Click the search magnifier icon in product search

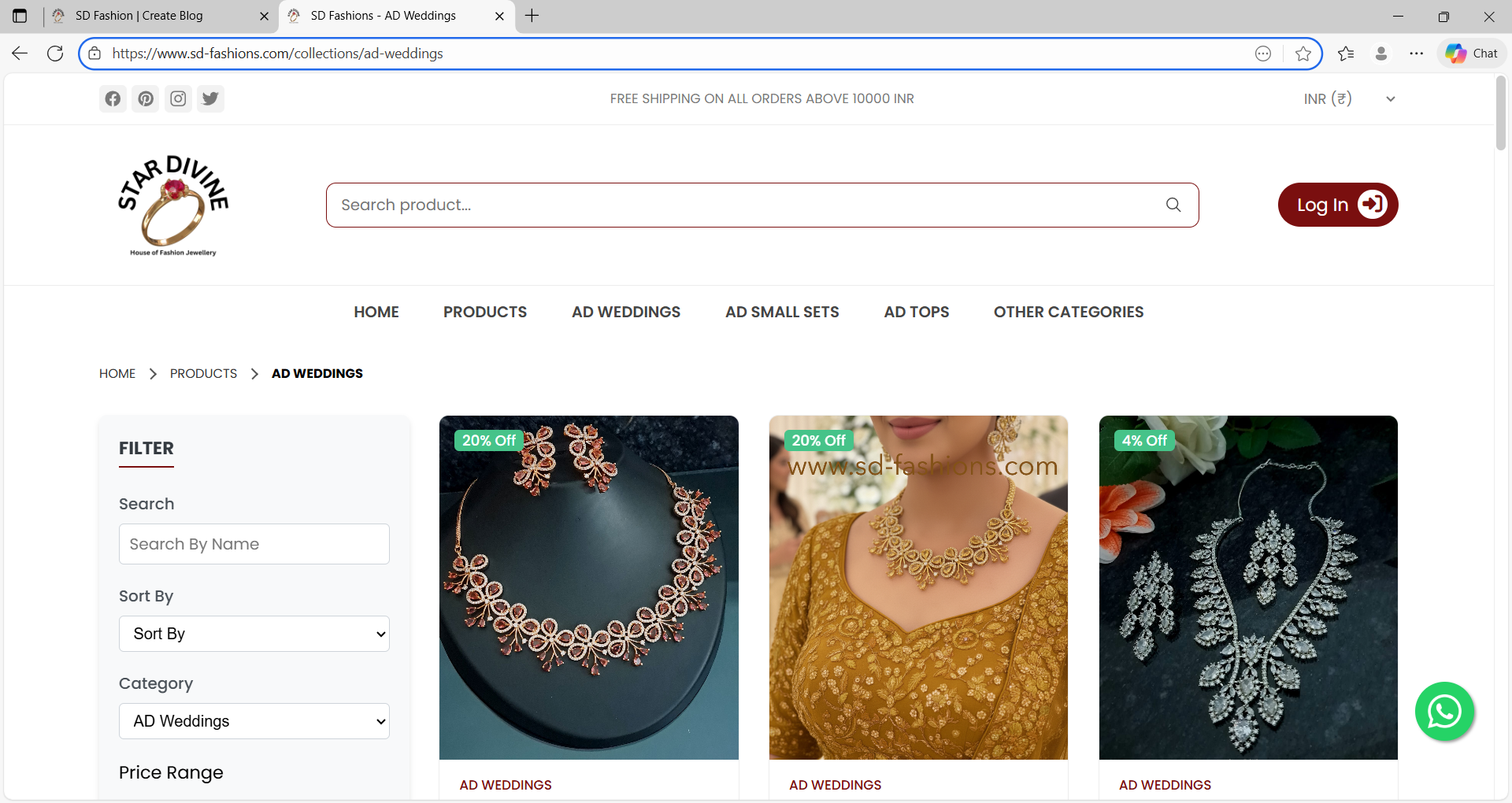[1173, 205]
